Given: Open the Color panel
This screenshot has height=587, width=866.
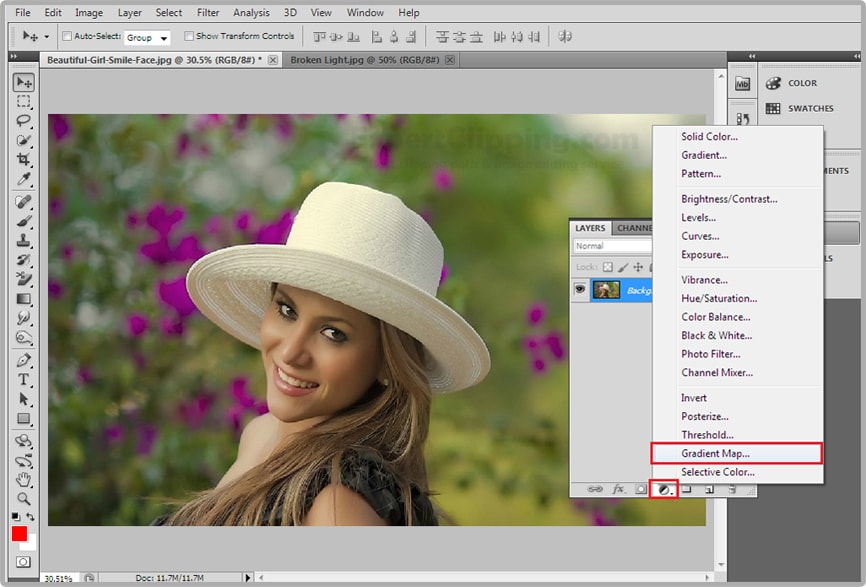Looking at the screenshot, I should 801,83.
